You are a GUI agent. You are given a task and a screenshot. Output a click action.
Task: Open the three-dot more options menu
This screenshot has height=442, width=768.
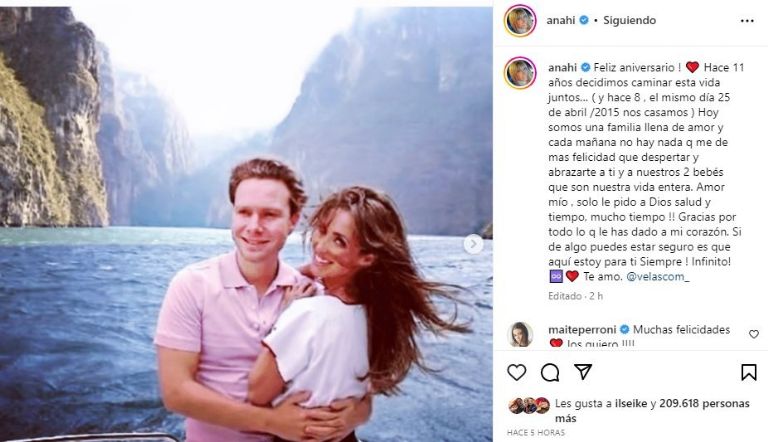point(747,21)
